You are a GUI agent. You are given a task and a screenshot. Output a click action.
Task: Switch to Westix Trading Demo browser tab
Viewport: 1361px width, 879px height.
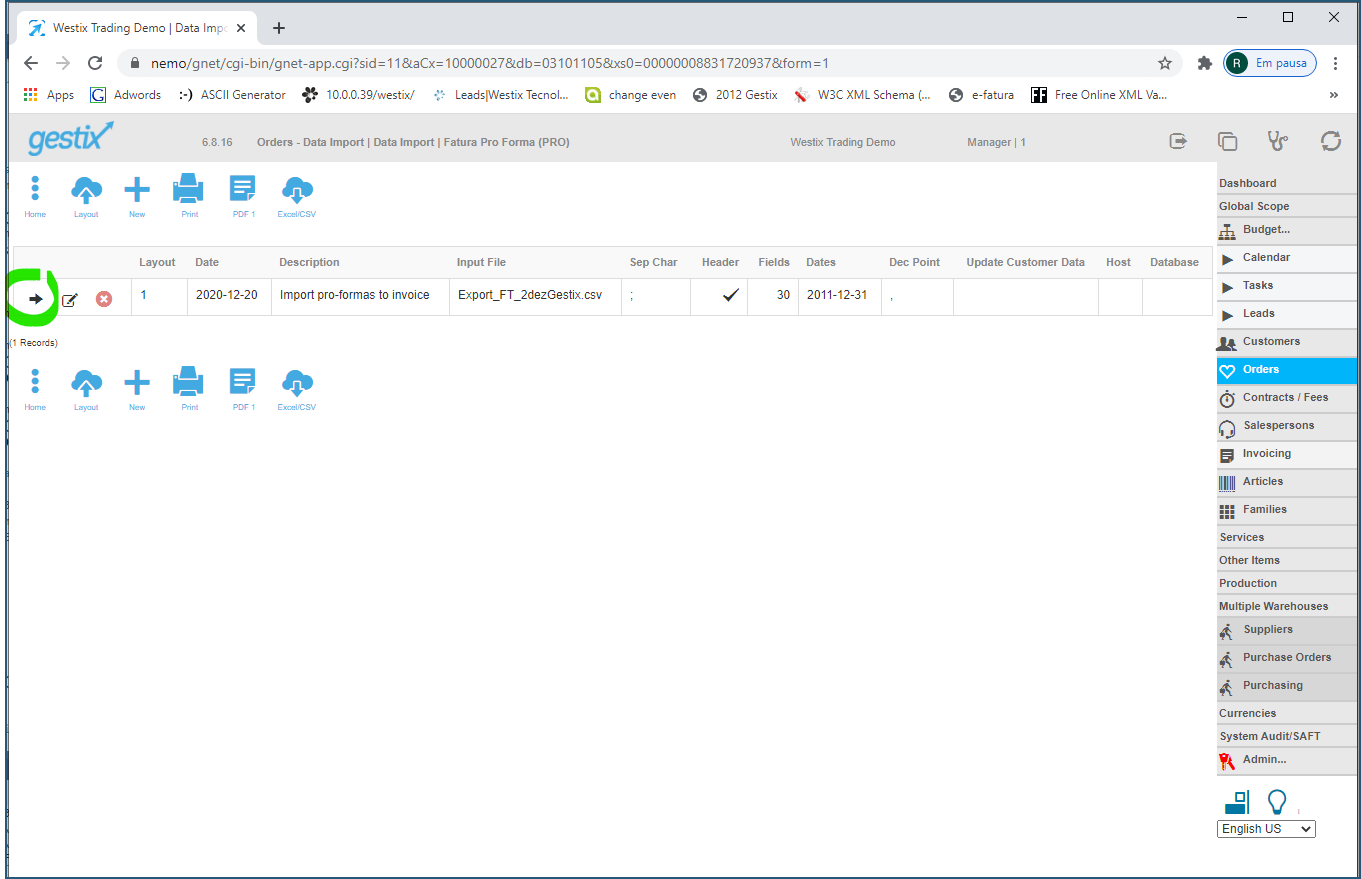pos(137,28)
